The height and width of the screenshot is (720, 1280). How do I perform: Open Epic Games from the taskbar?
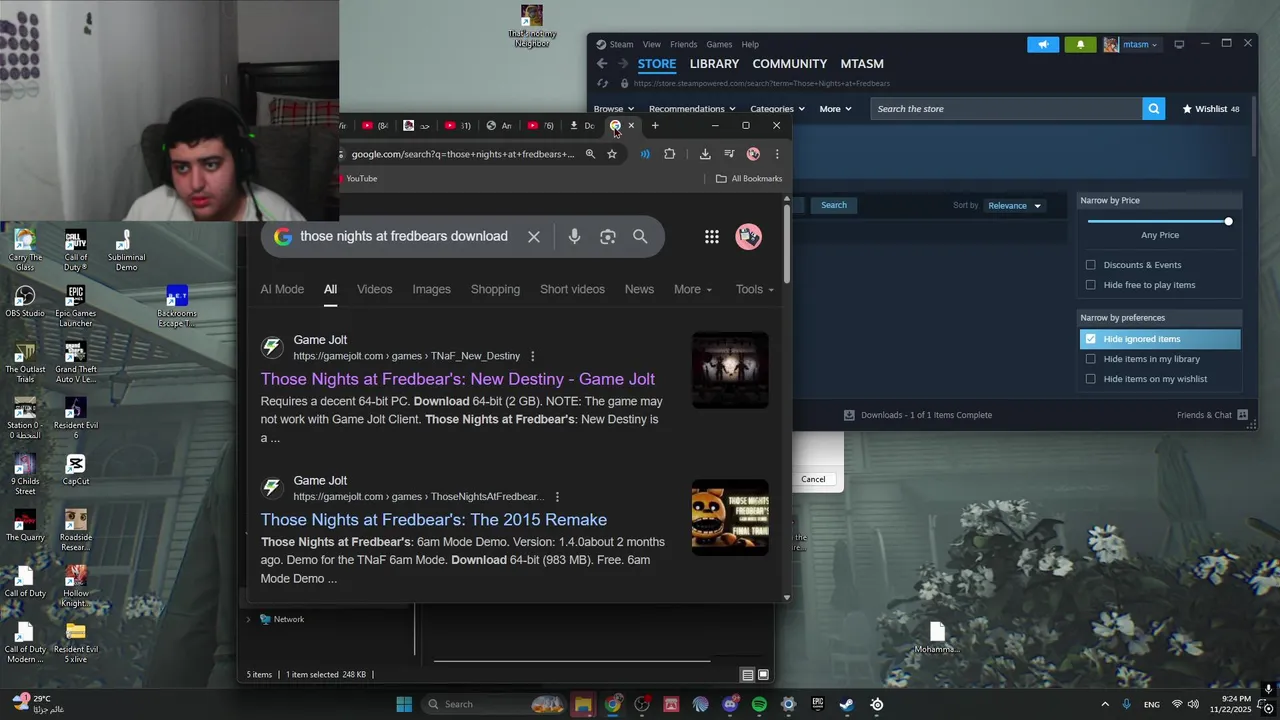817,705
